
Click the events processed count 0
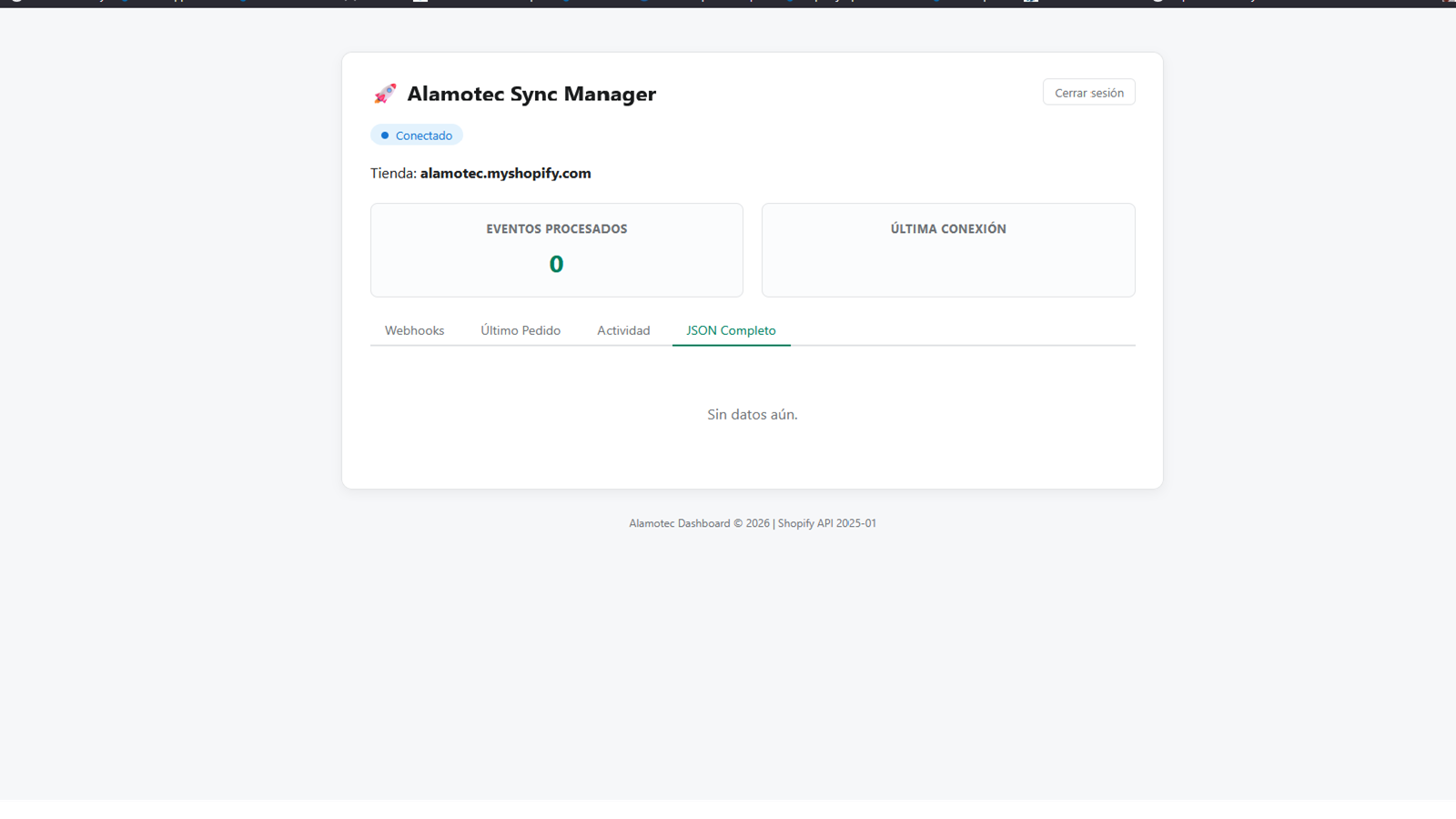tap(557, 264)
